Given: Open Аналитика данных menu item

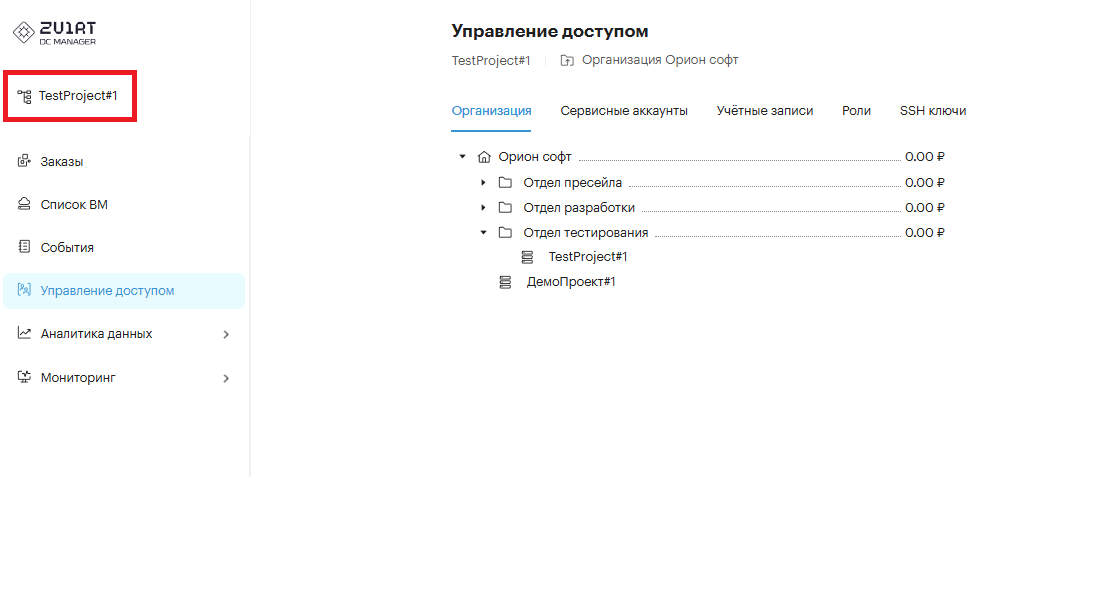Looking at the screenshot, I should click(97, 334).
